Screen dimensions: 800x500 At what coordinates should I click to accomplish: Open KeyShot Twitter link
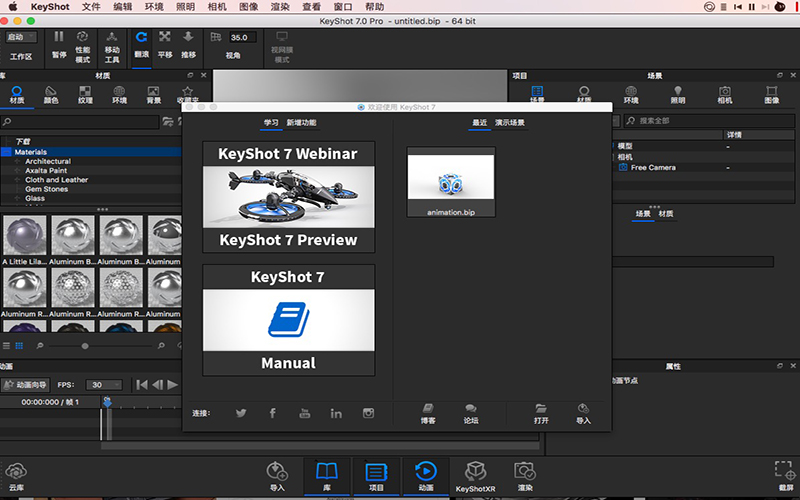[x=241, y=413]
